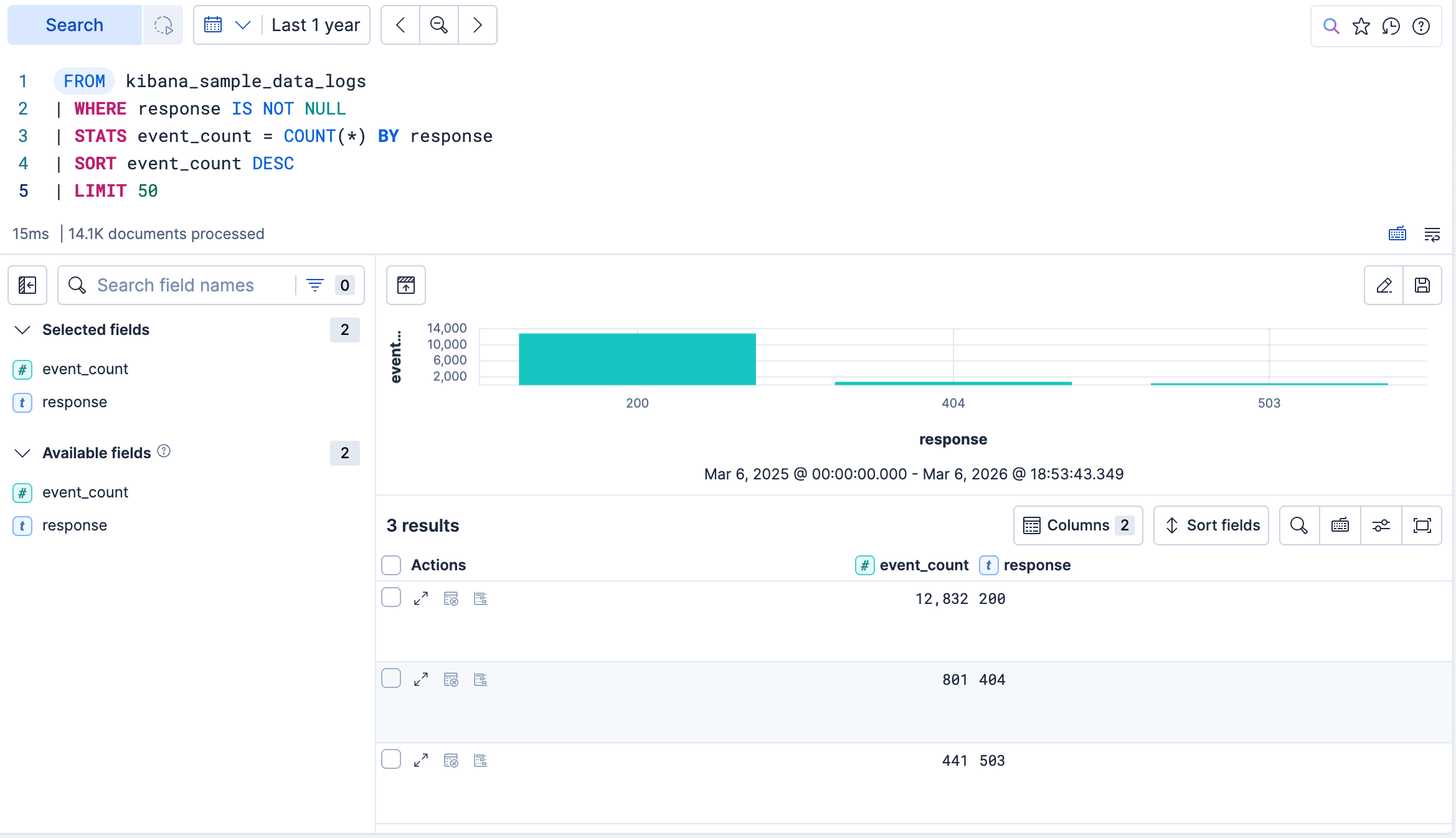Check the row for response 200
Image resolution: width=1456 pixels, height=838 pixels.
coord(391,597)
